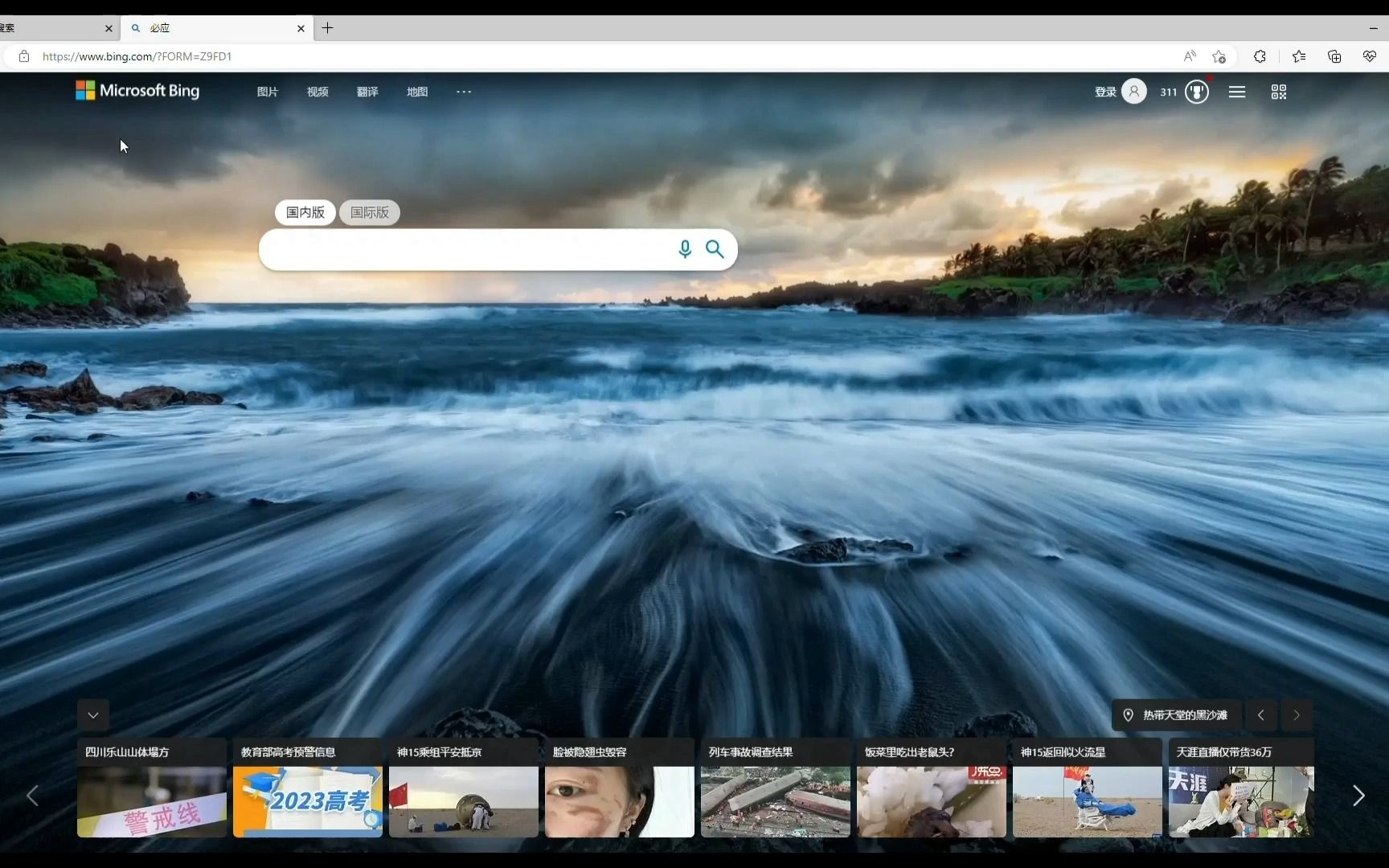Viewport: 1389px width, 868px height.
Task: Open the user account avatar icon
Action: (x=1134, y=92)
